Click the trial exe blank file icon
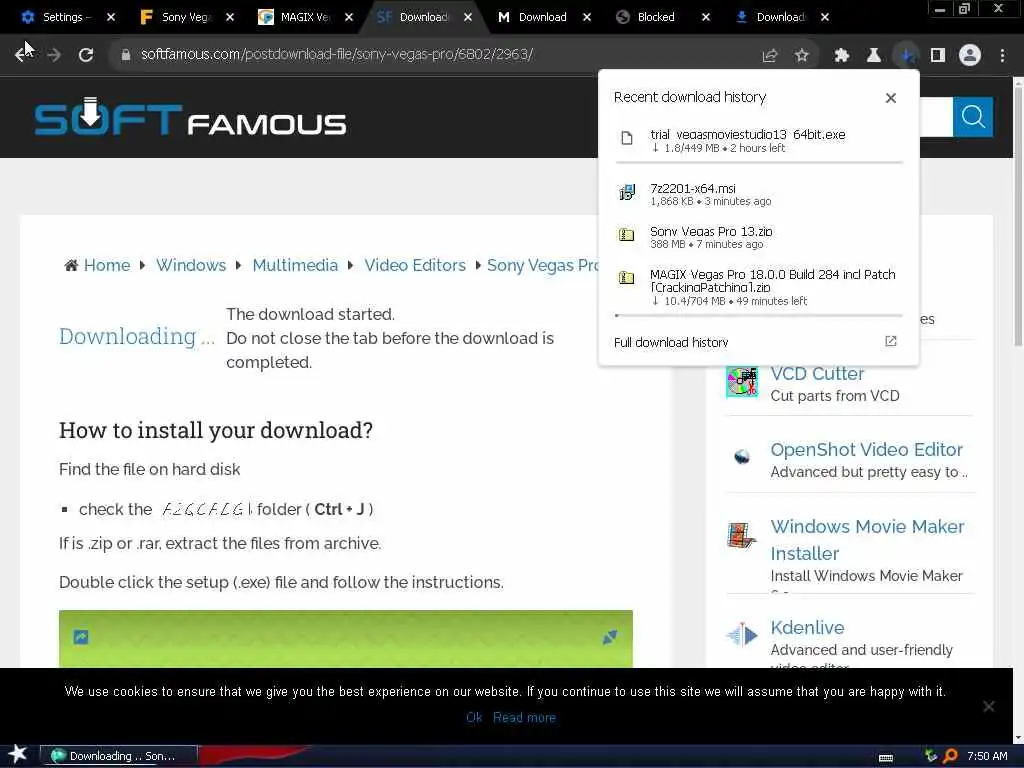This screenshot has height=768, width=1024. [627, 138]
